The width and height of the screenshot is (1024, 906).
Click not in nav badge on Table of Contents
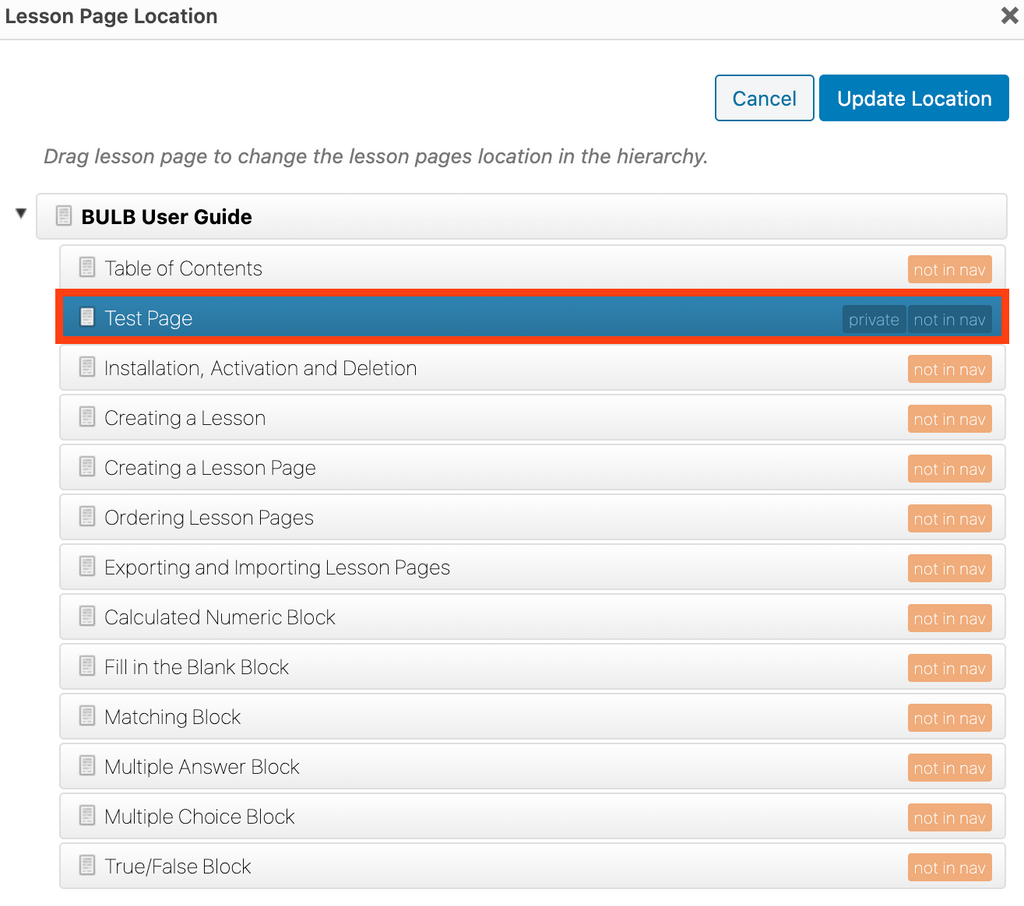tap(950, 269)
